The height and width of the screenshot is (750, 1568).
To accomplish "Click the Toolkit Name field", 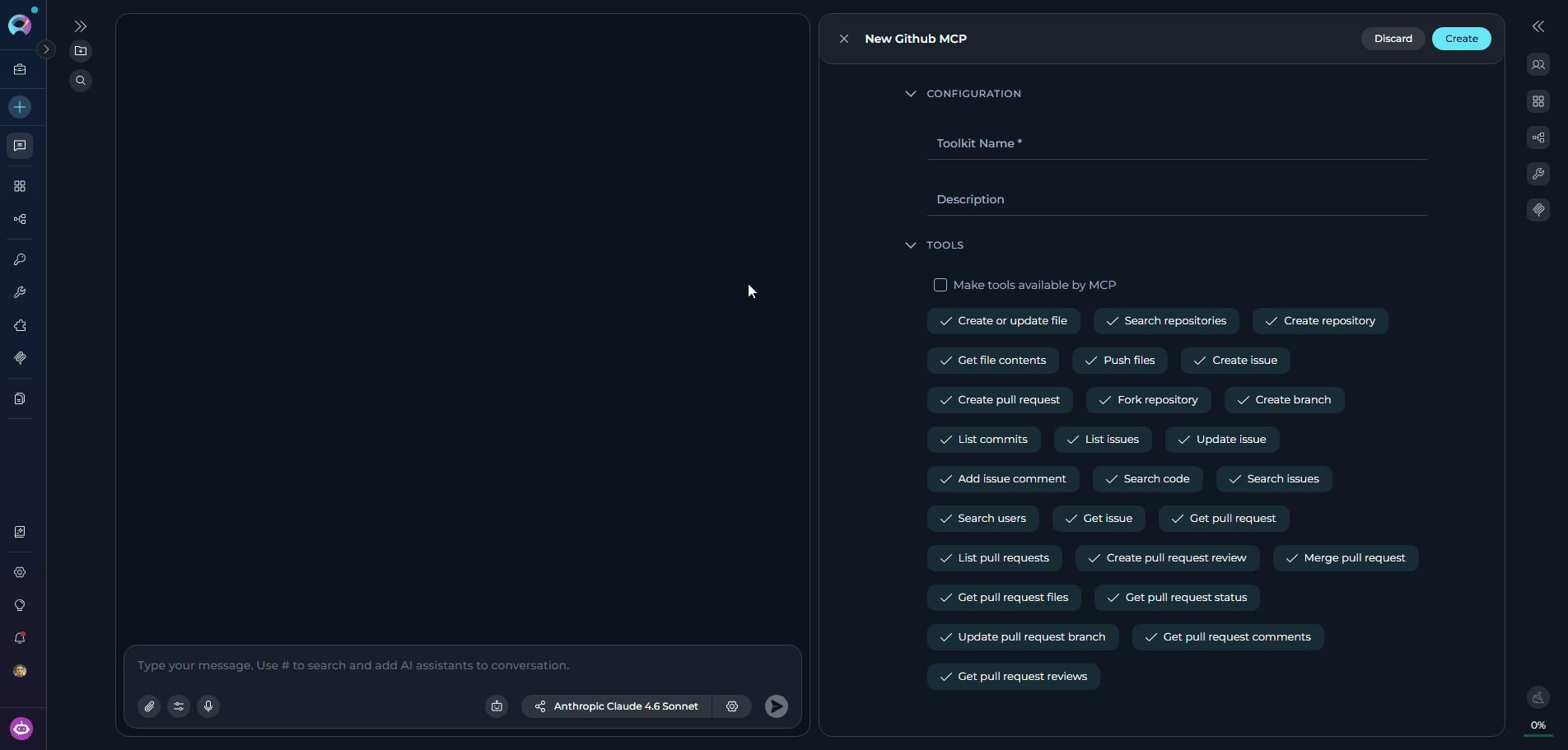I will tap(1177, 143).
